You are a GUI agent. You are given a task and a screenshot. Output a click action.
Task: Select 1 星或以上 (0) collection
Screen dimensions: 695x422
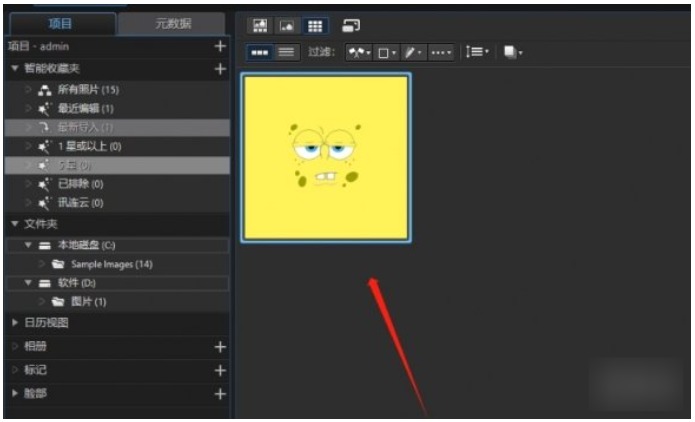pyautogui.click(x=117, y=146)
